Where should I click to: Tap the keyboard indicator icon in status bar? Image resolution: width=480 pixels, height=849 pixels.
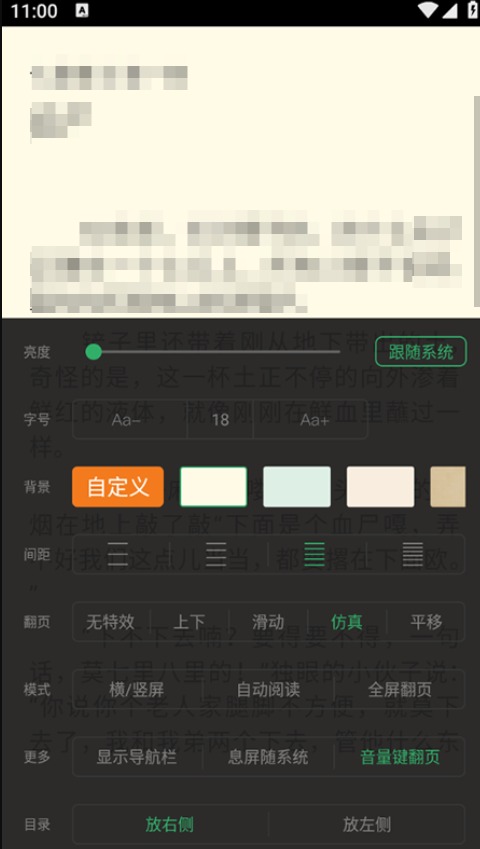tap(82, 10)
